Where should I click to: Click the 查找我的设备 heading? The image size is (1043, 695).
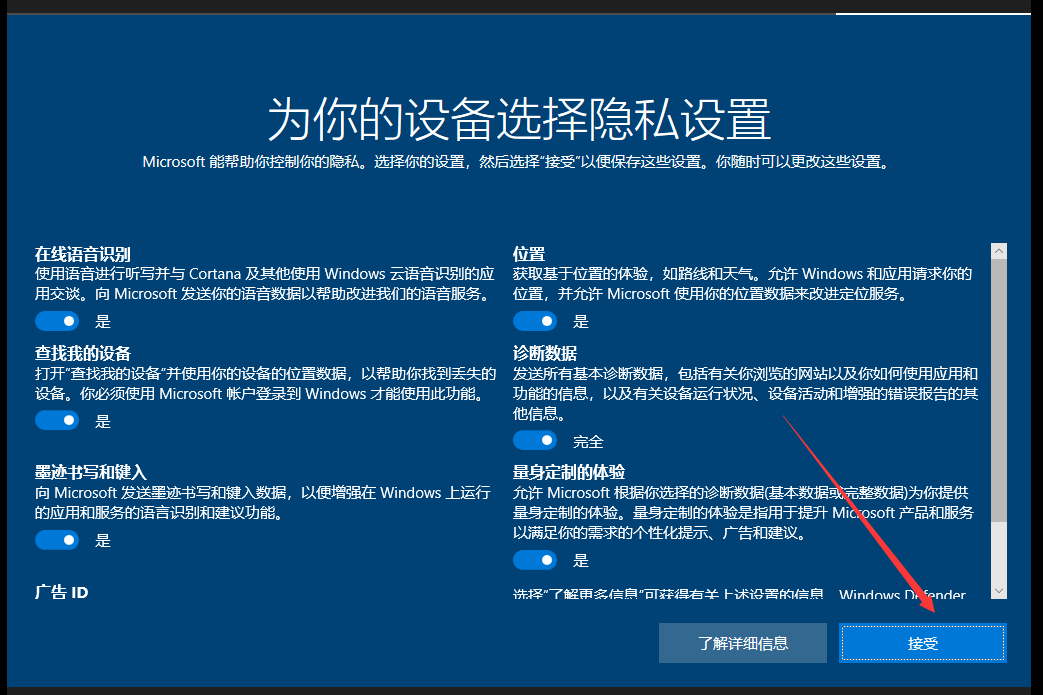(82, 353)
